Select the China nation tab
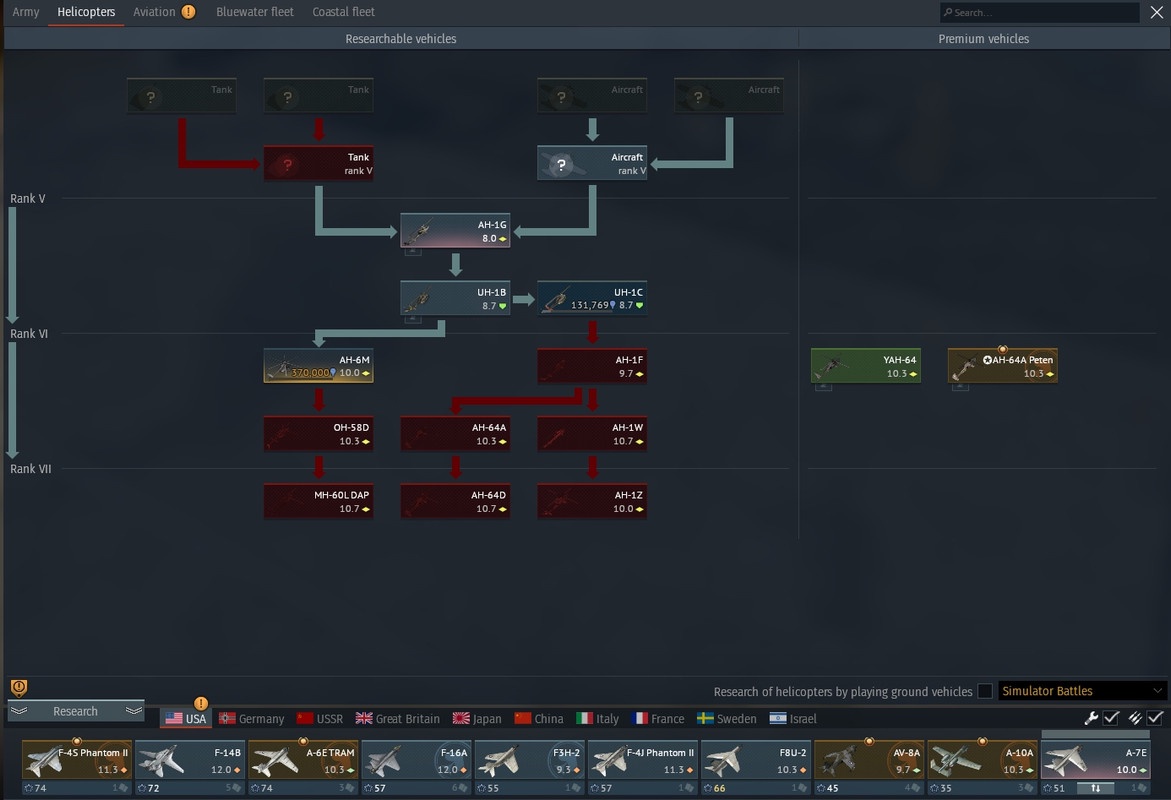The image size is (1171, 800). click(x=538, y=719)
